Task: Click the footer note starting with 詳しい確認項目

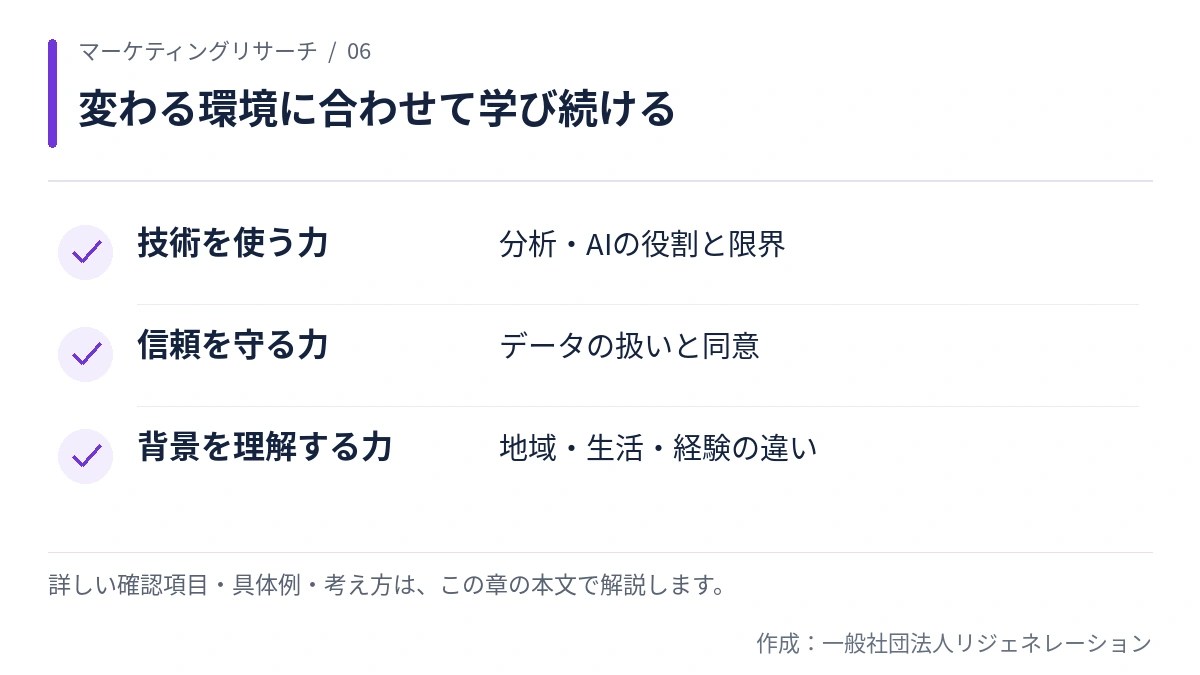Action: coord(387,585)
